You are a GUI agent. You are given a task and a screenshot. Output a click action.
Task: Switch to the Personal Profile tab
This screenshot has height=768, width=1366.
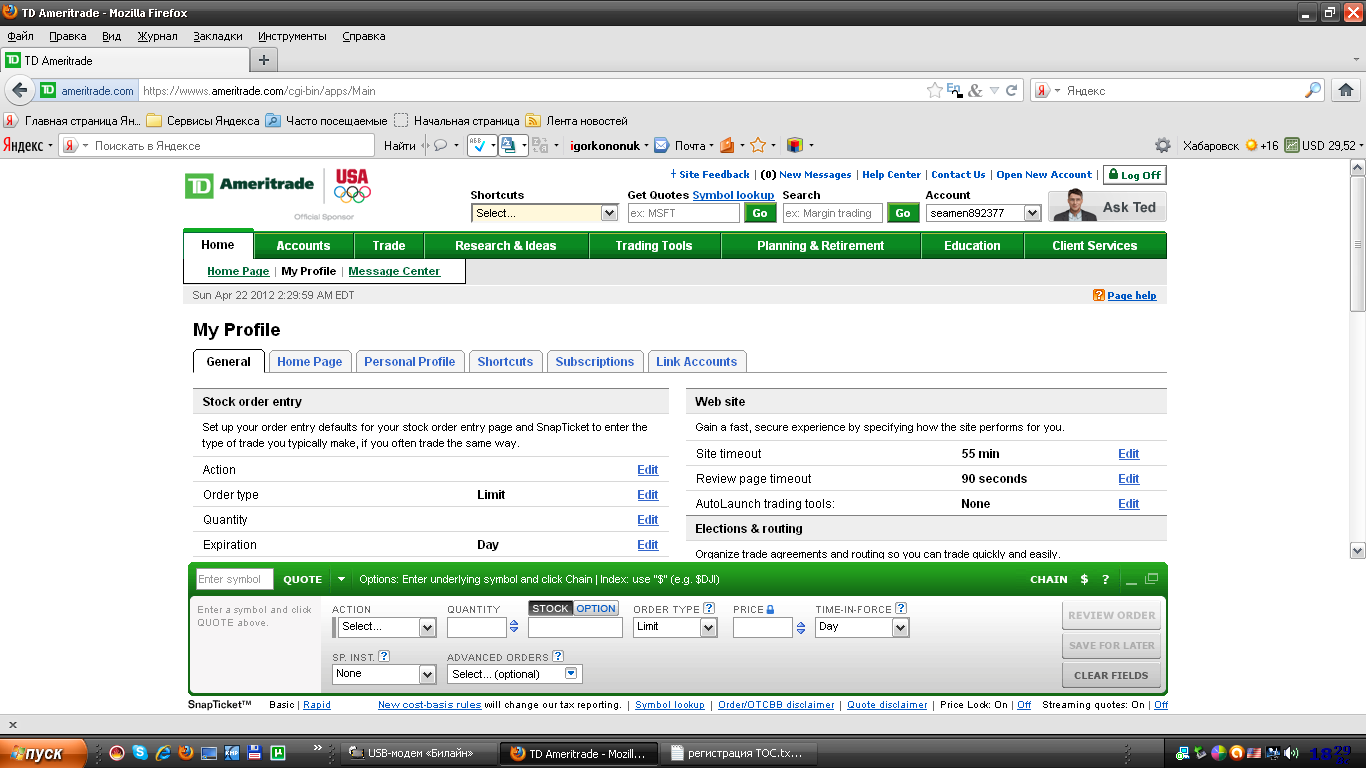pos(409,362)
